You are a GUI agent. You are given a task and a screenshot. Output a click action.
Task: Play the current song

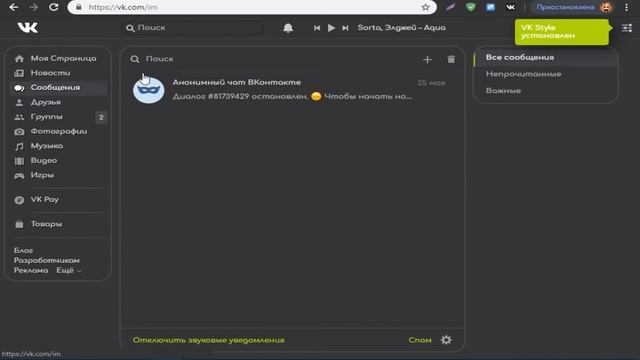tap(331, 28)
